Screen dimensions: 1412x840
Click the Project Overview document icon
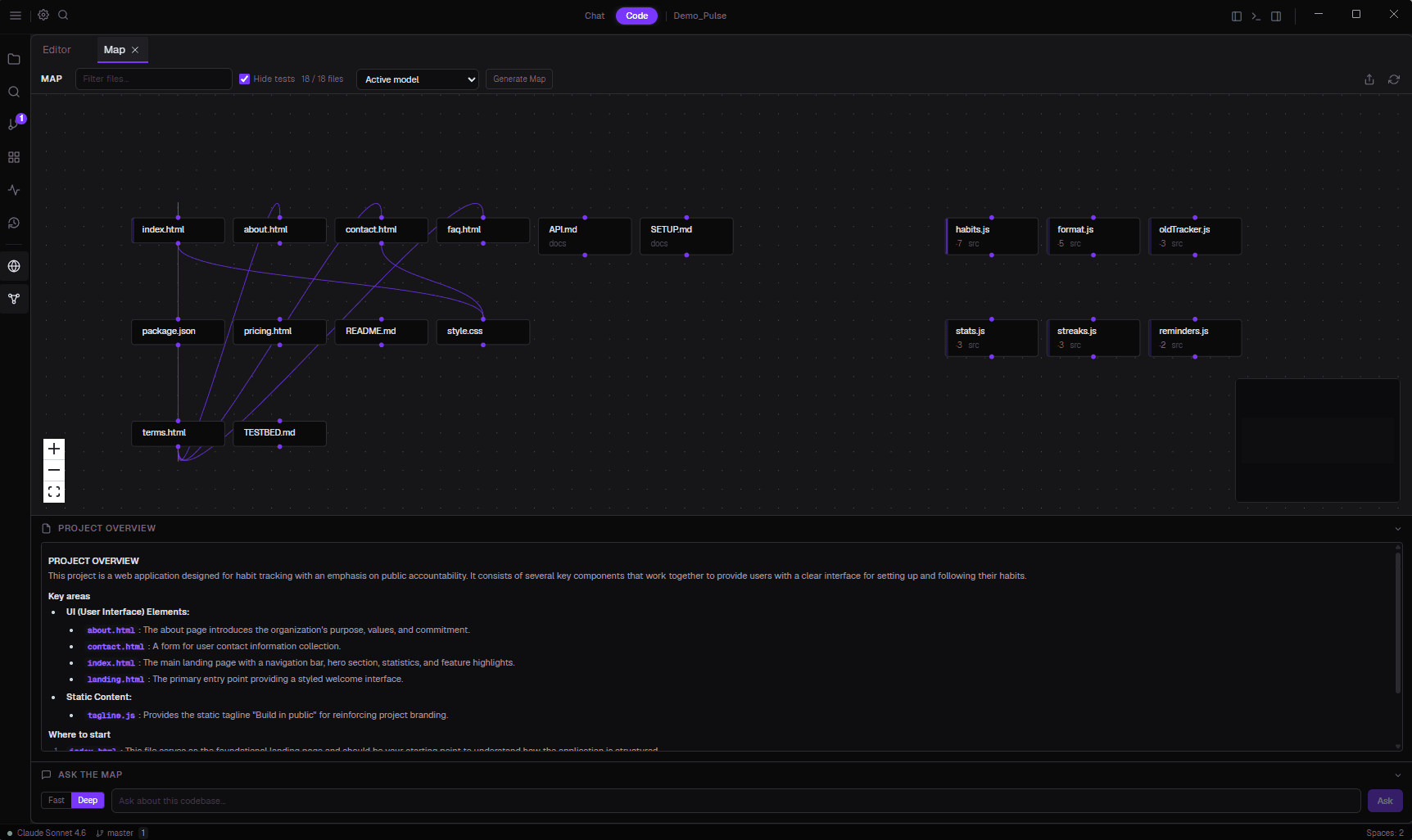47,529
